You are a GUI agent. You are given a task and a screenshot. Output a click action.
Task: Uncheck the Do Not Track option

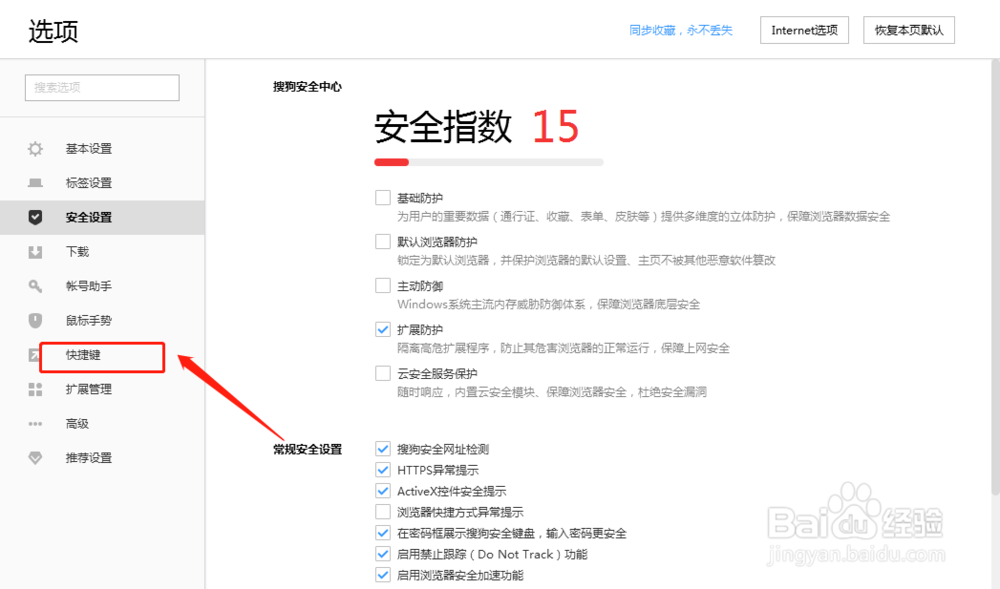pyautogui.click(x=383, y=554)
